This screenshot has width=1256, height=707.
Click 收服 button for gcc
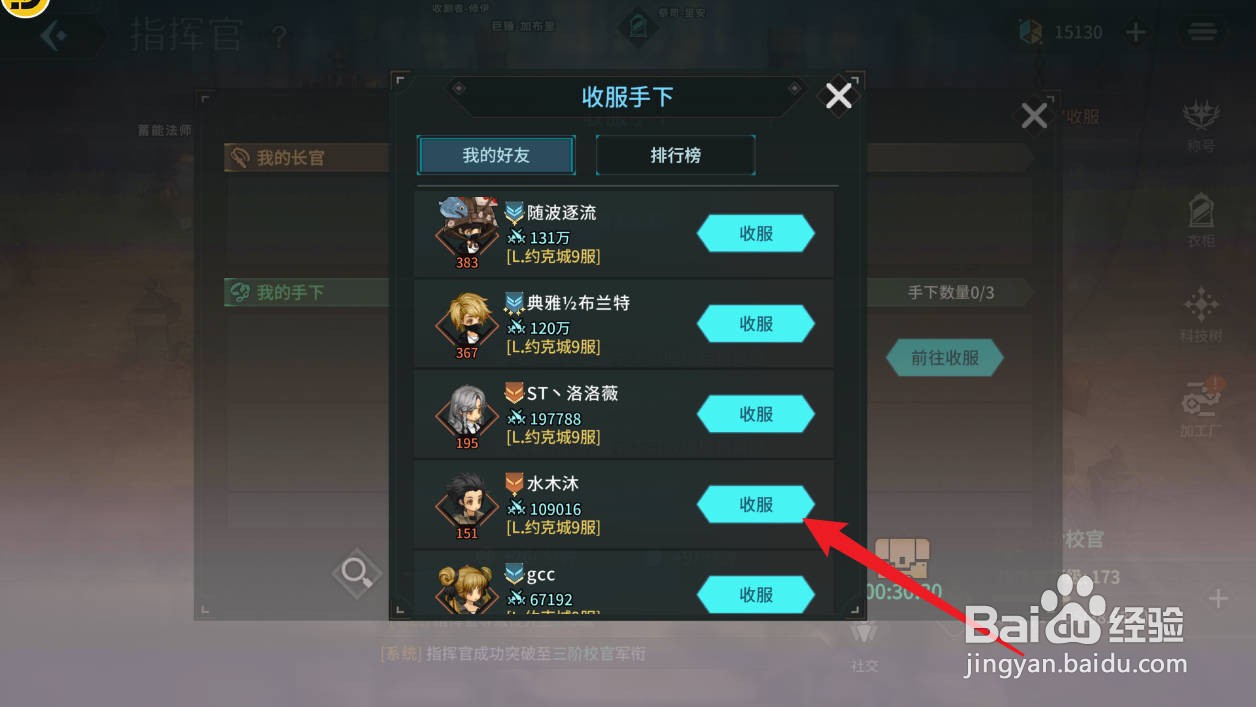756,594
